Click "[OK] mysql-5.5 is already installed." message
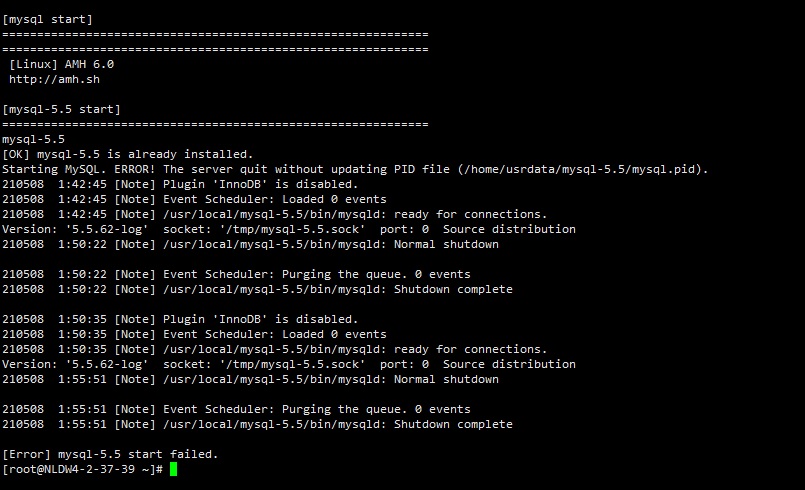The image size is (805, 490). click(128, 154)
